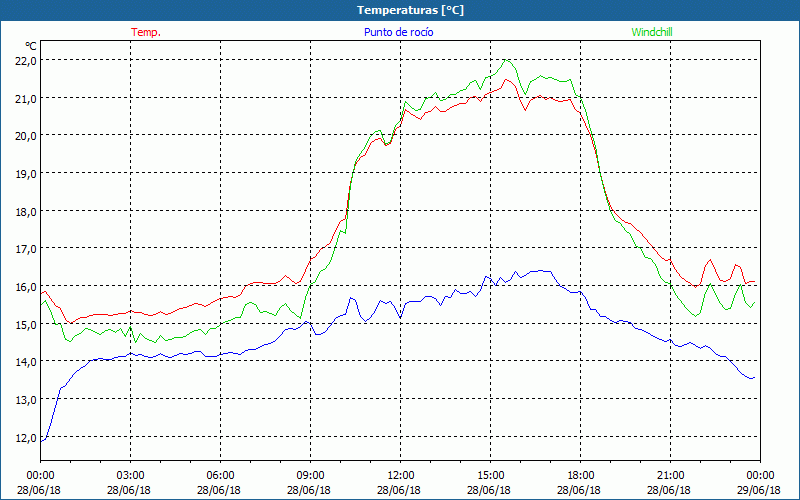Click the "21:00" time axis label
800x500 pixels.
(x=670, y=476)
